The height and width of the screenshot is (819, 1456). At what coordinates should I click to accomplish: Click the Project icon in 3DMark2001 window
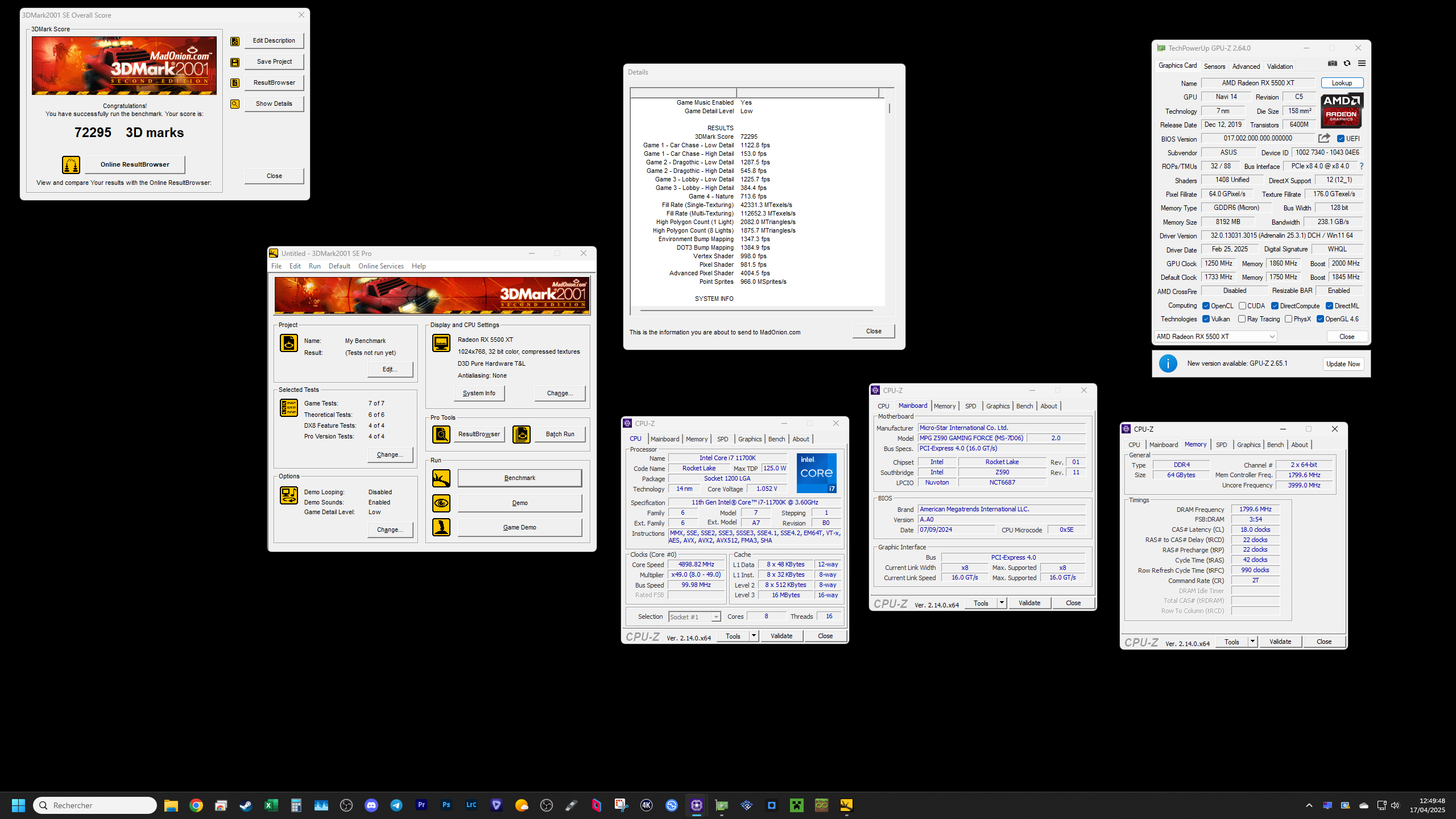(x=289, y=343)
